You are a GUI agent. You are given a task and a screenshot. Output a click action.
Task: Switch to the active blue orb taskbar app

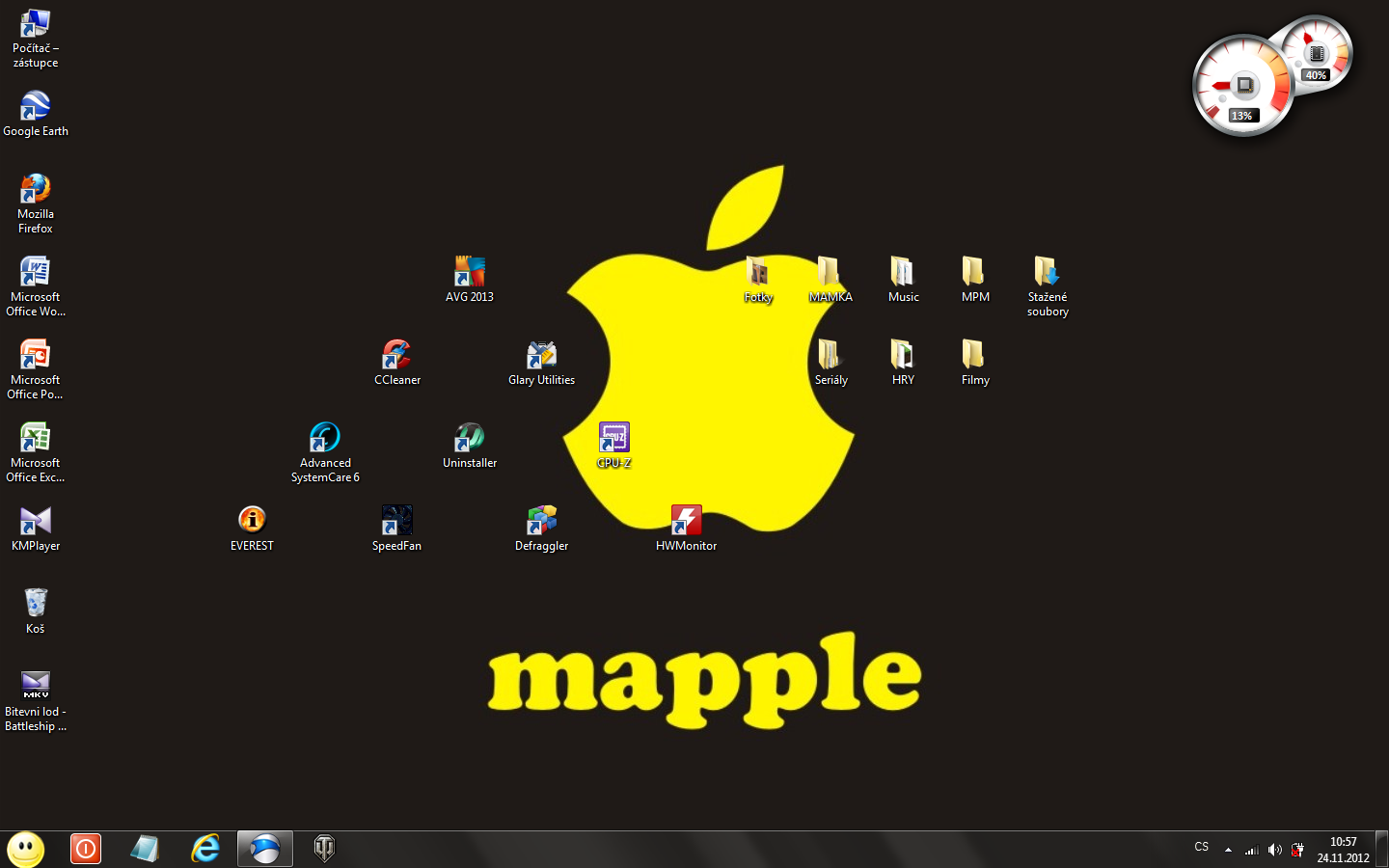pos(265,849)
